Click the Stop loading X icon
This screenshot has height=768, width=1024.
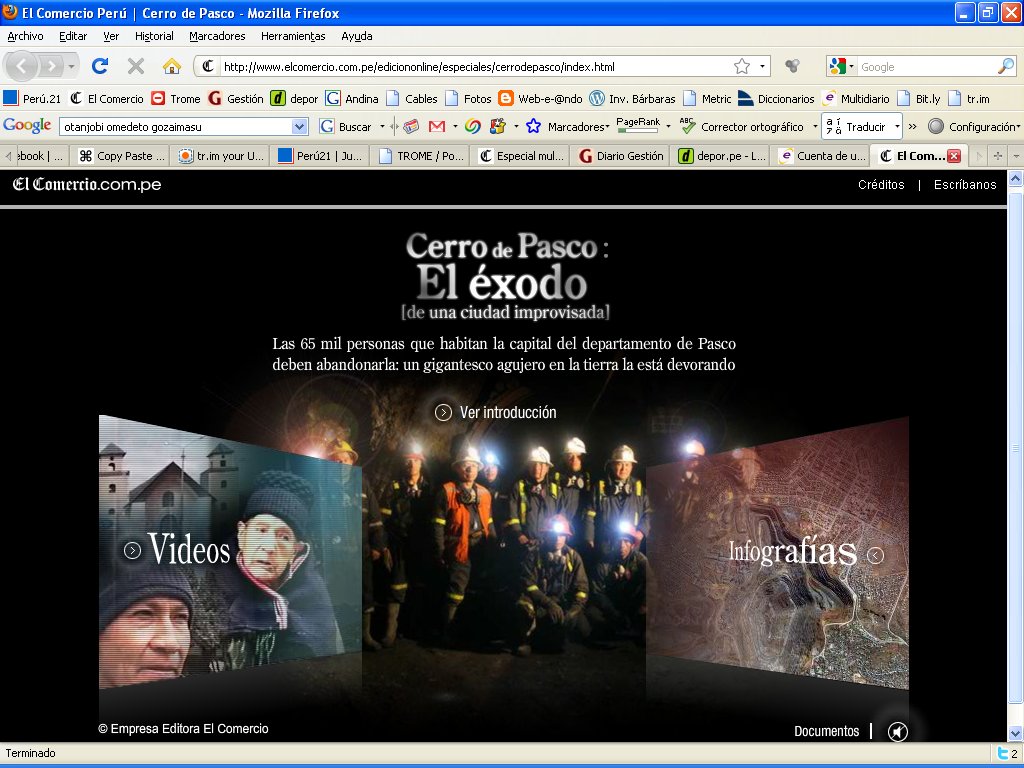pos(136,67)
